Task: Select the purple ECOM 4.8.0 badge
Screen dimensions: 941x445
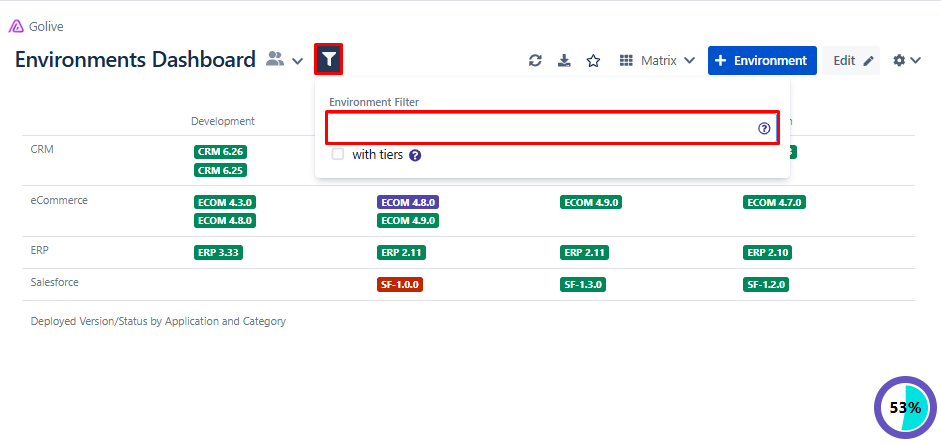Action: pos(408,202)
